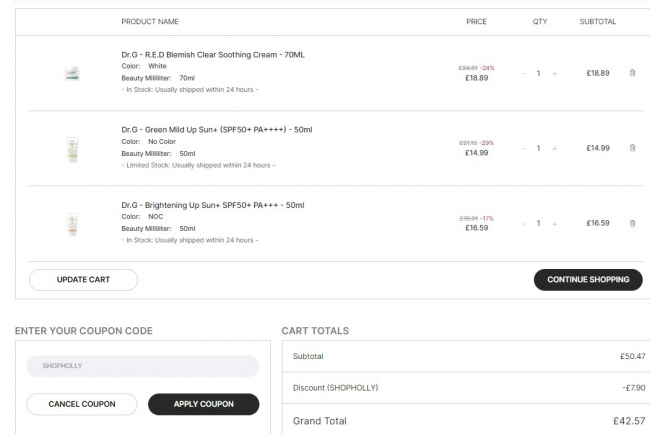The height and width of the screenshot is (434, 650).
Task: Increase quantity of Brightening Up Sun+
Action: [554, 224]
